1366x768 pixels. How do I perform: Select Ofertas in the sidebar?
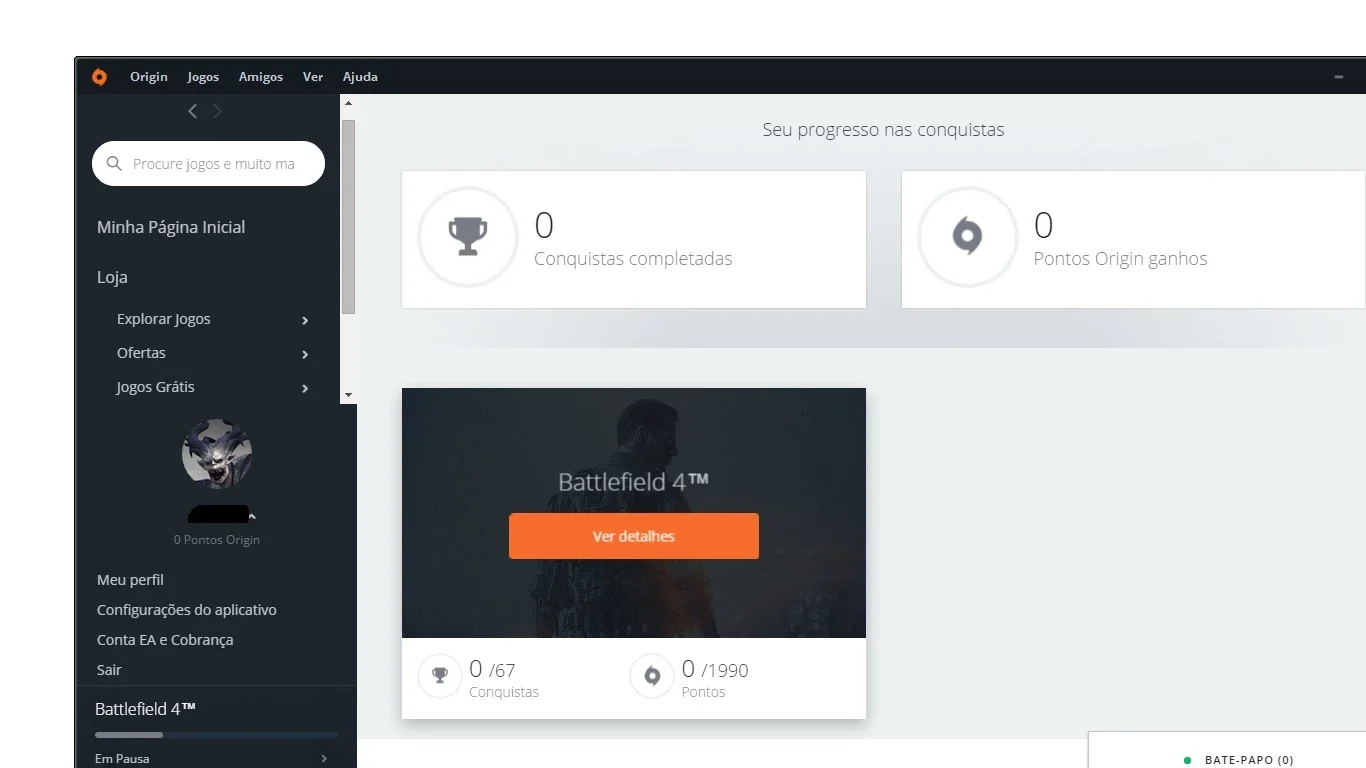(141, 353)
